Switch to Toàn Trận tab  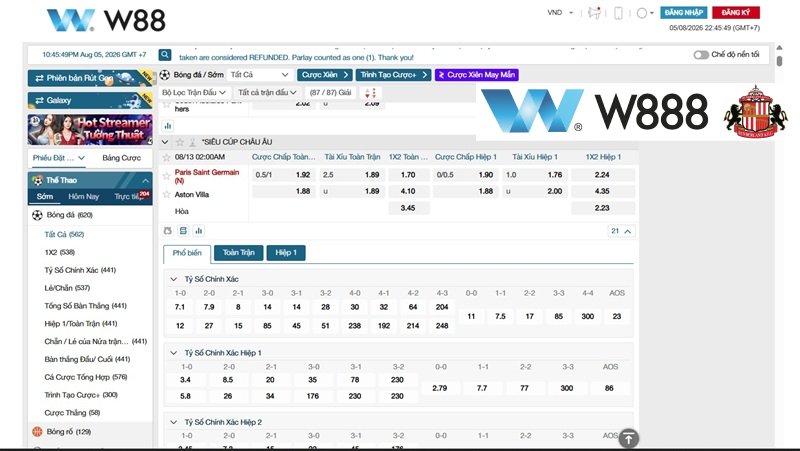(x=238, y=253)
